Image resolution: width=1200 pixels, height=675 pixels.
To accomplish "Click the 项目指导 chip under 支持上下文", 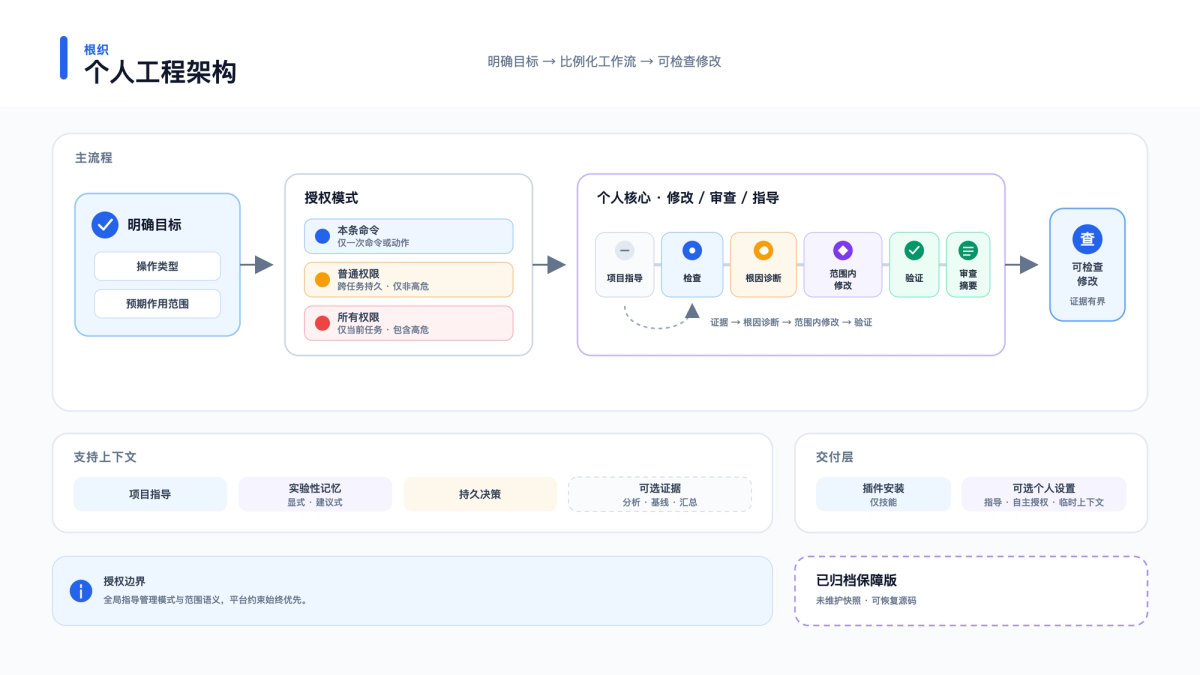I will (150, 494).
